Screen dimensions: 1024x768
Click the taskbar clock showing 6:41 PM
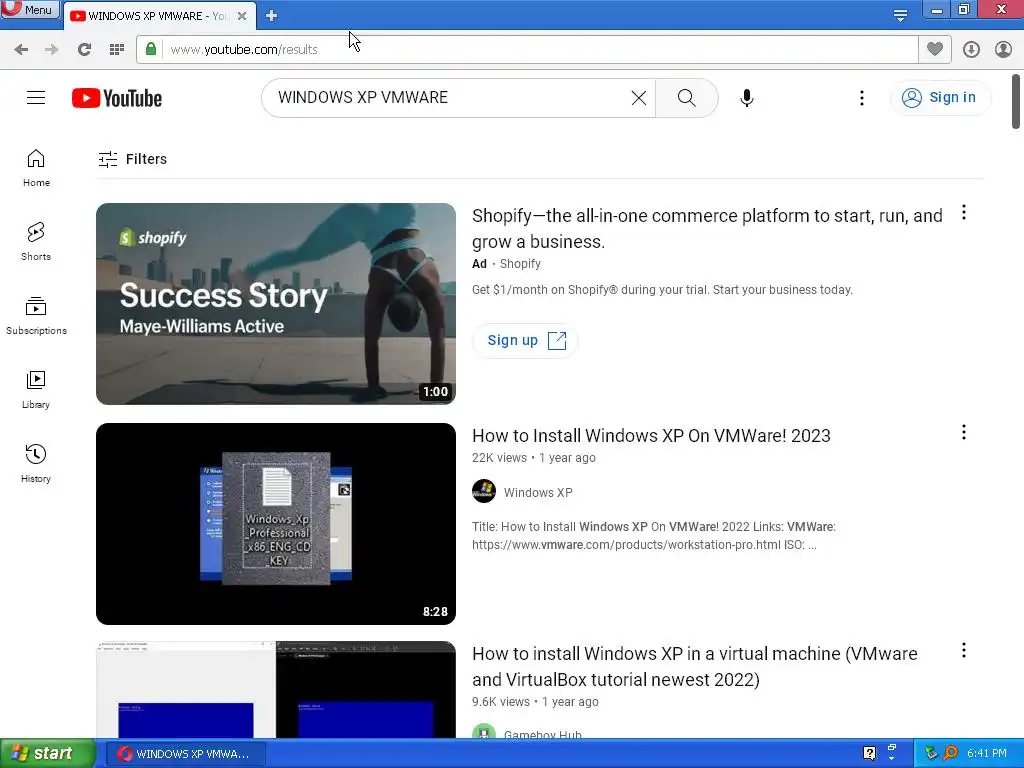987,754
